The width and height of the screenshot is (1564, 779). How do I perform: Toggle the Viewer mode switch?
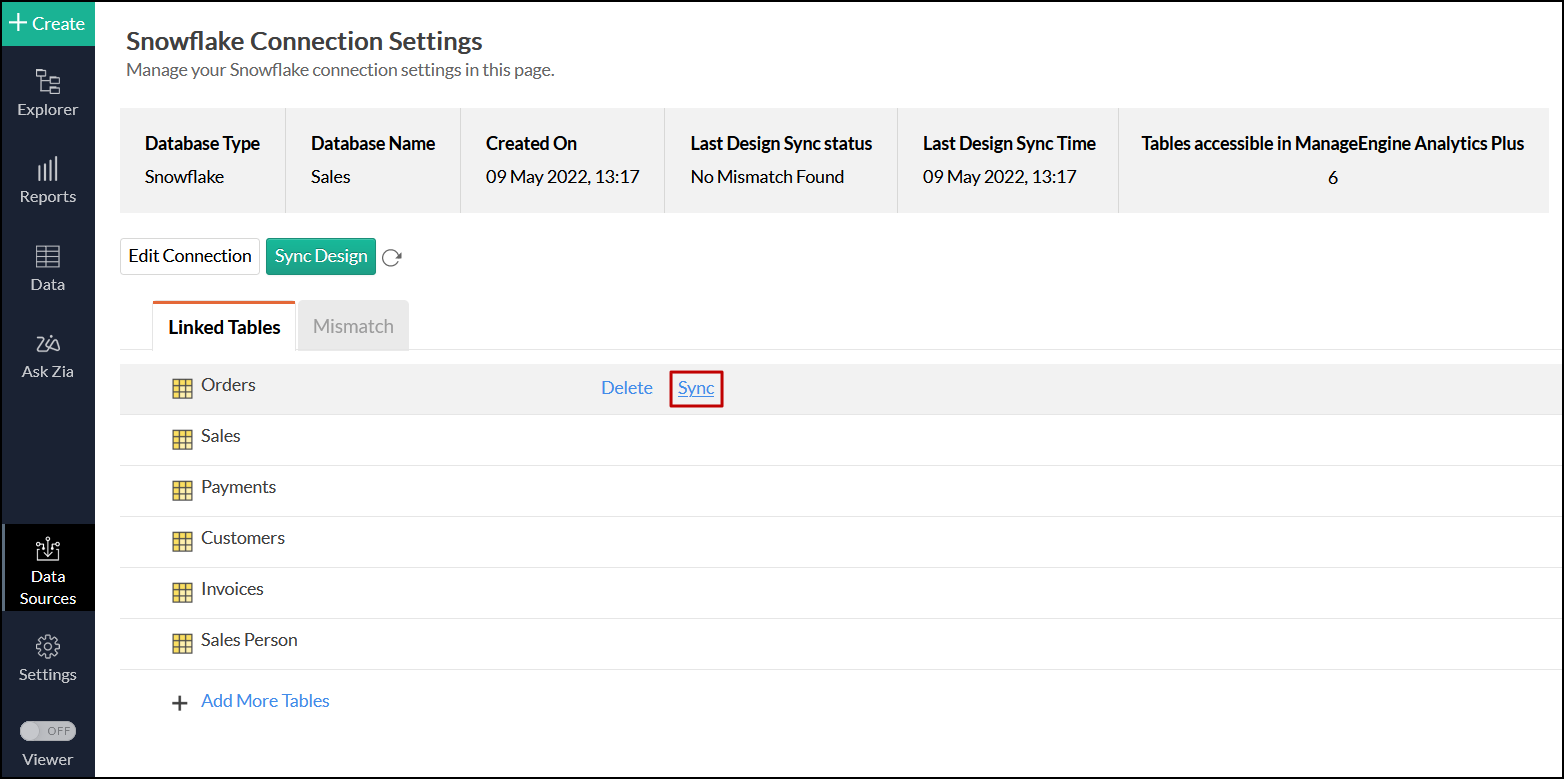point(48,731)
